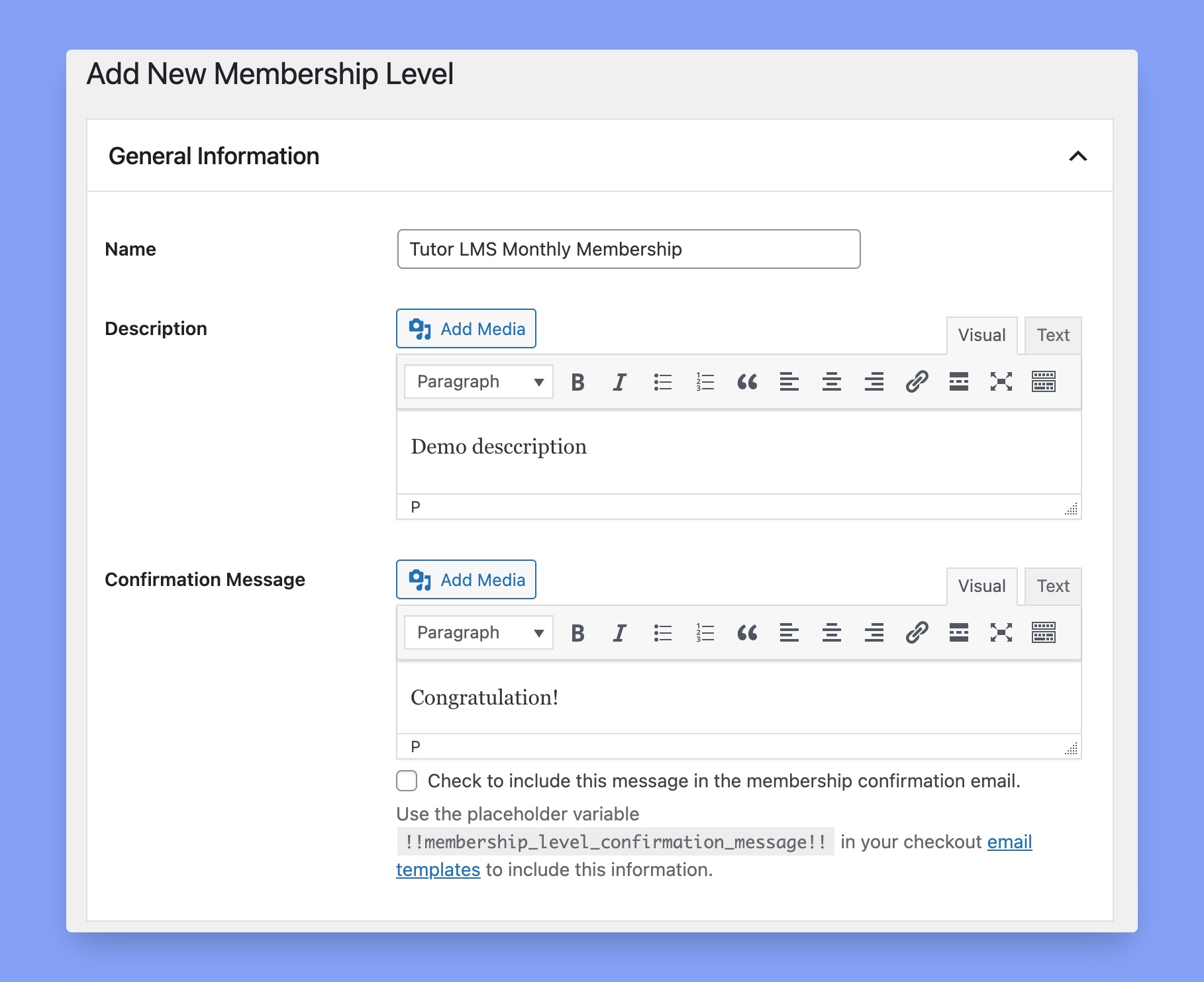
Task: Align right in Description editor
Action: [874, 382]
